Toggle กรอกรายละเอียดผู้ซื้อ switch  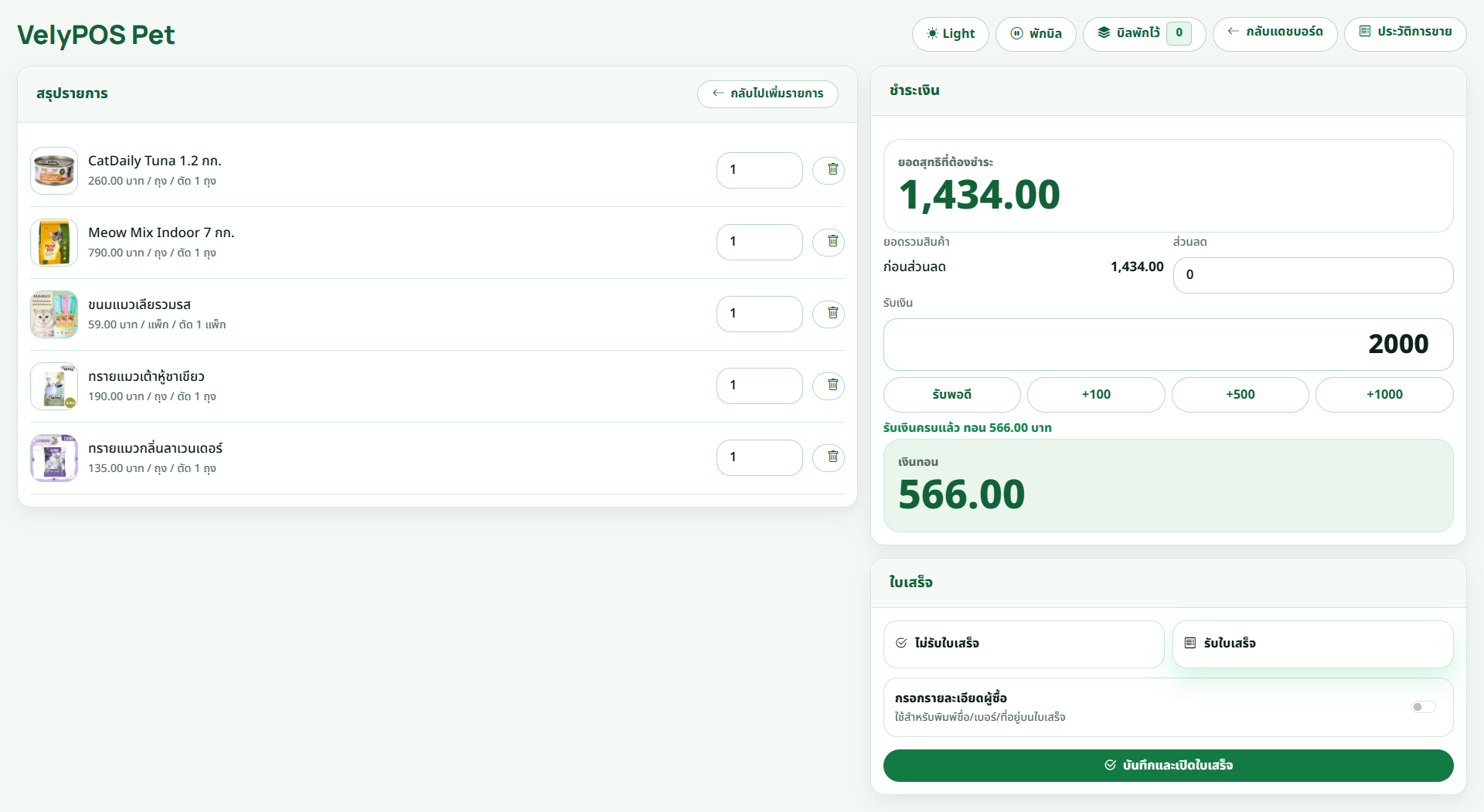tap(1423, 707)
